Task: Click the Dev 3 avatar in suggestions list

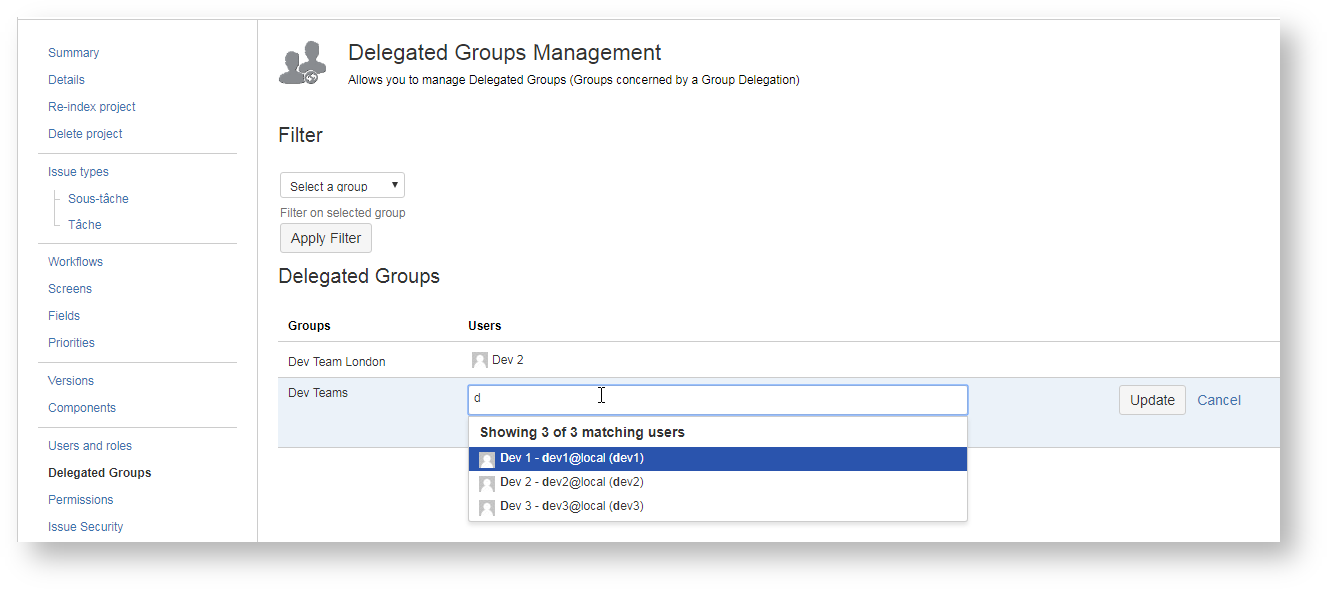Action: tap(487, 507)
